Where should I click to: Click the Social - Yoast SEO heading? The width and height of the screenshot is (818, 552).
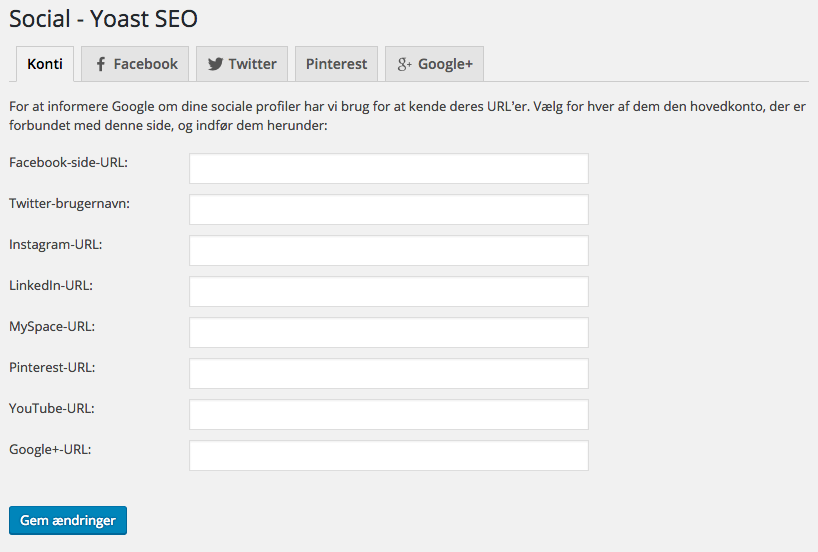click(x=103, y=19)
